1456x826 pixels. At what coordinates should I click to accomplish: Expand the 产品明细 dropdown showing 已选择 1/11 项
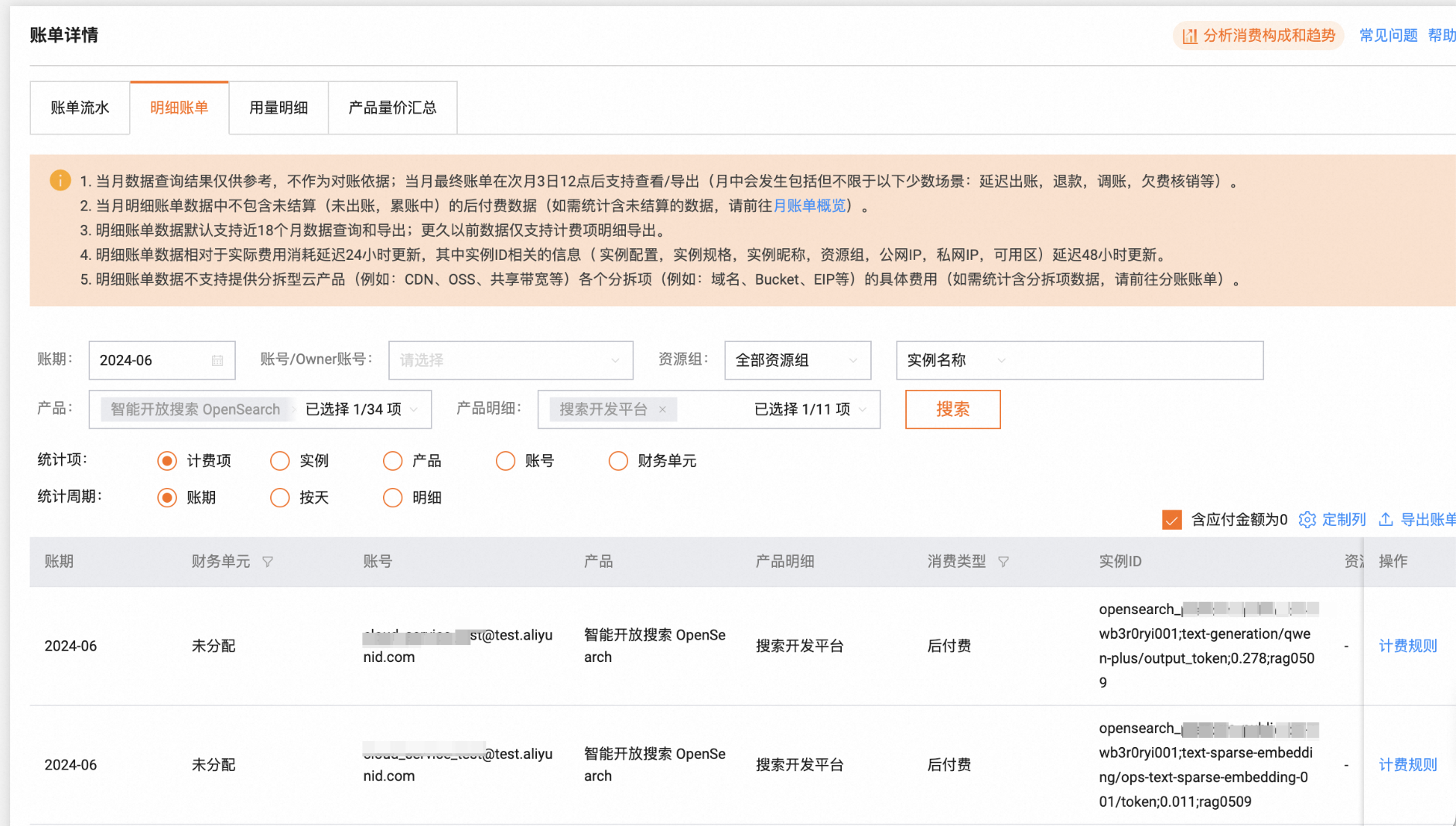[x=709, y=409]
